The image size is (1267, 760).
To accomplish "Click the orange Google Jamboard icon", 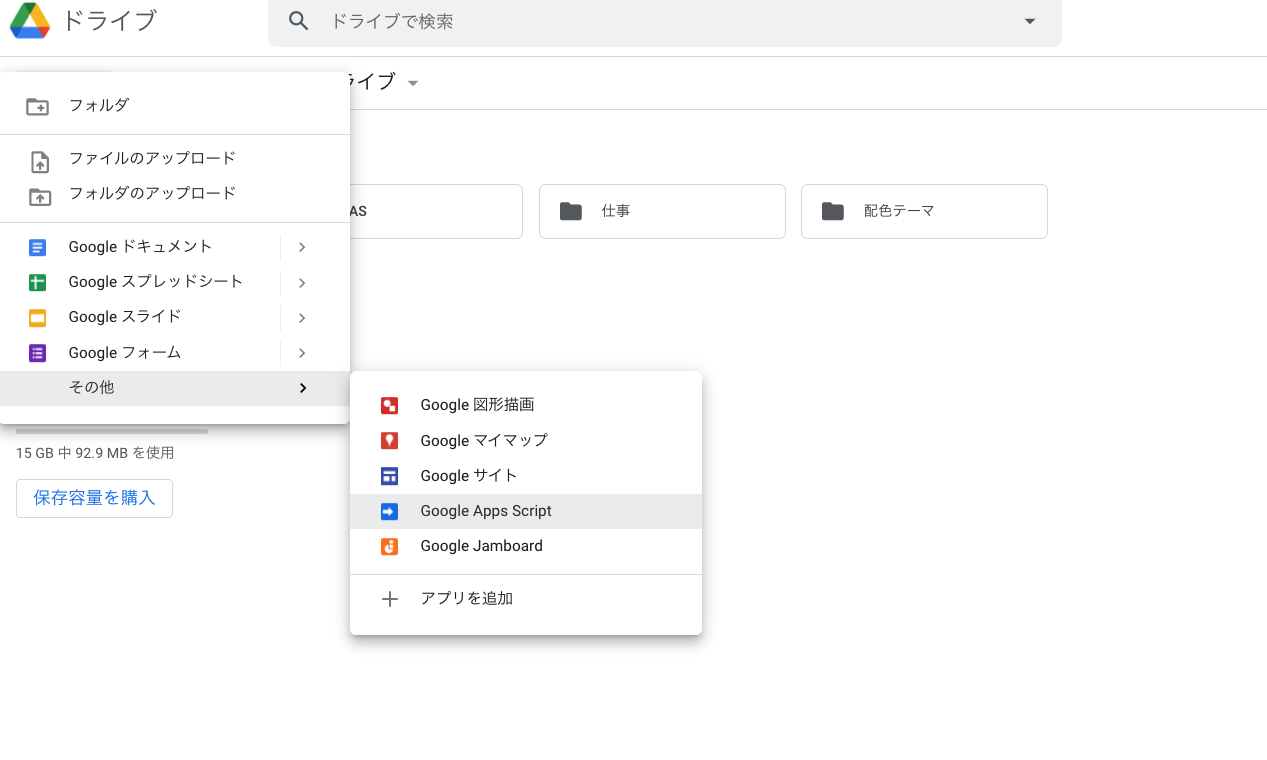I will click(x=390, y=547).
